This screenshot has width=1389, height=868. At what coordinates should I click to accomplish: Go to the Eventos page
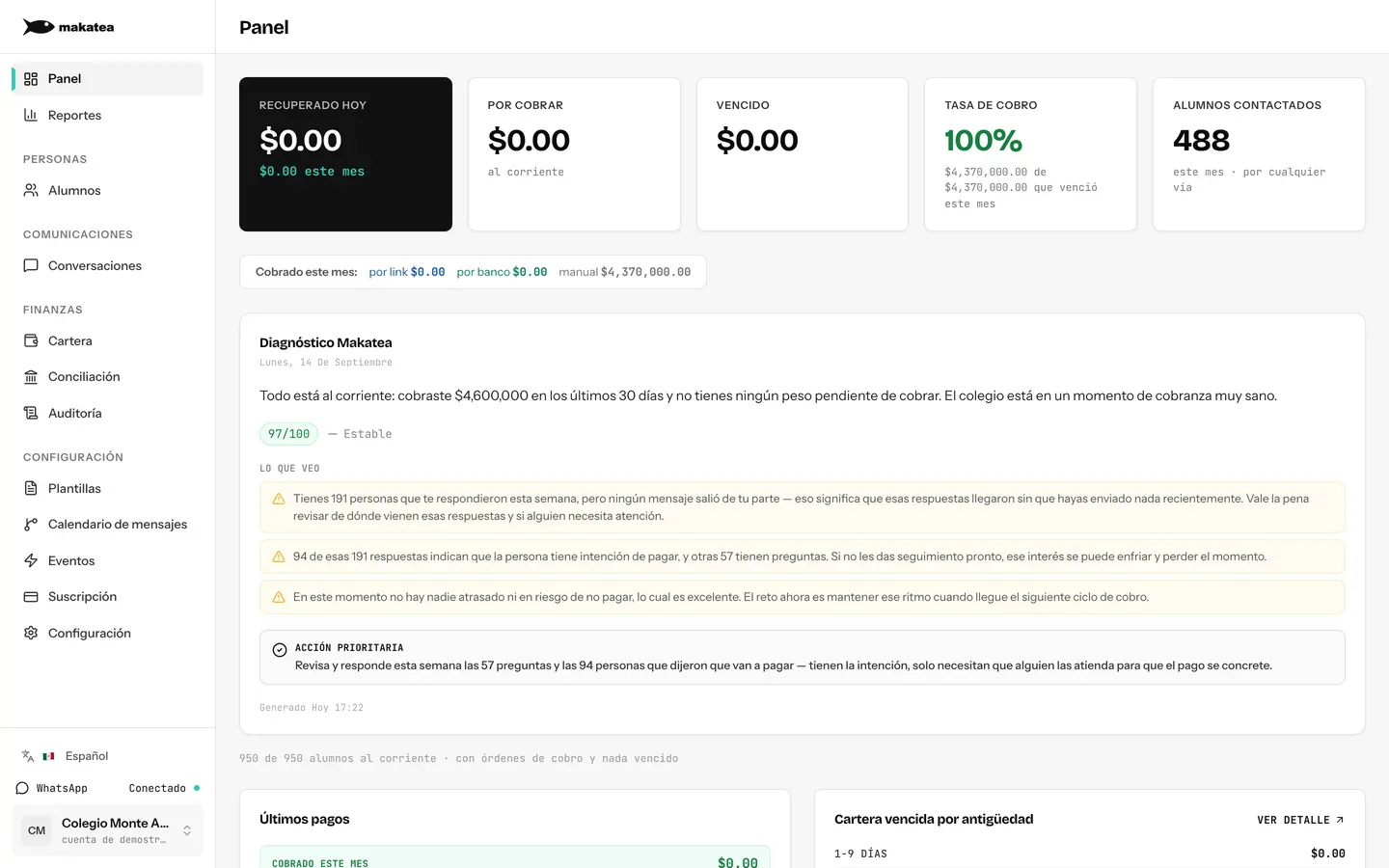coord(108,560)
